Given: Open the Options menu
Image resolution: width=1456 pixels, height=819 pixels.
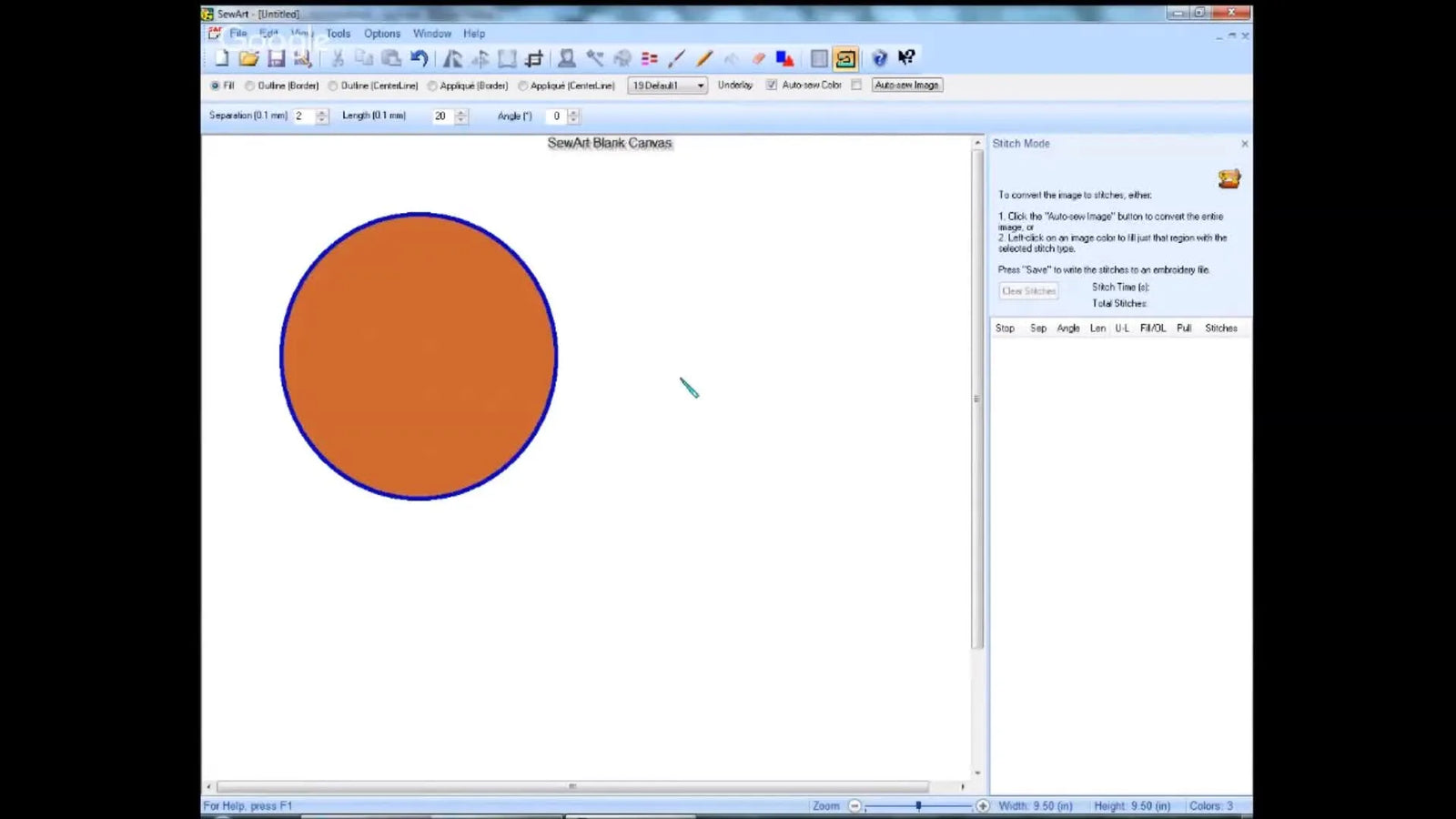Looking at the screenshot, I should [x=382, y=34].
